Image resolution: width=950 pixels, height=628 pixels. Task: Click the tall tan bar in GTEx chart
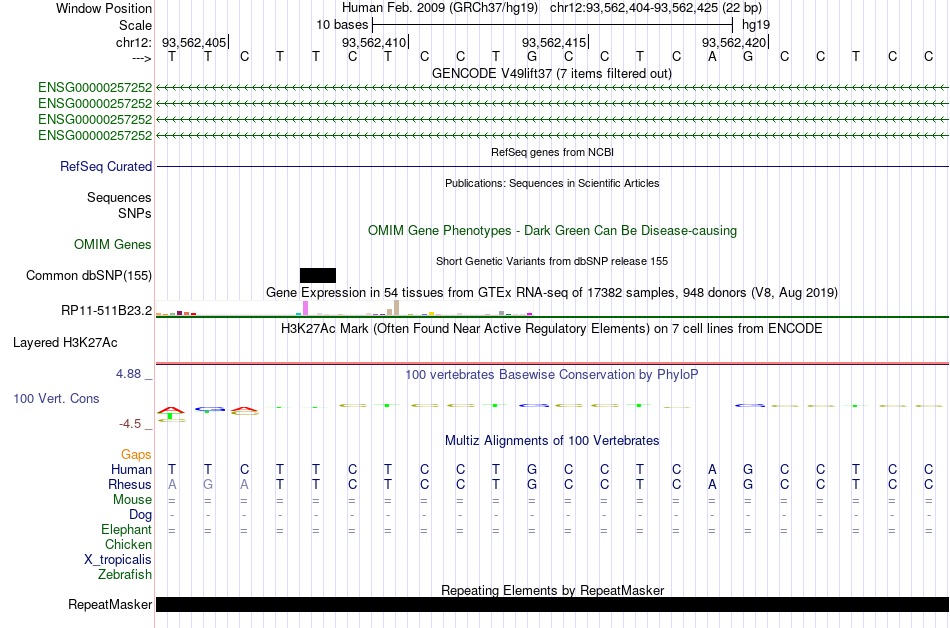396,308
